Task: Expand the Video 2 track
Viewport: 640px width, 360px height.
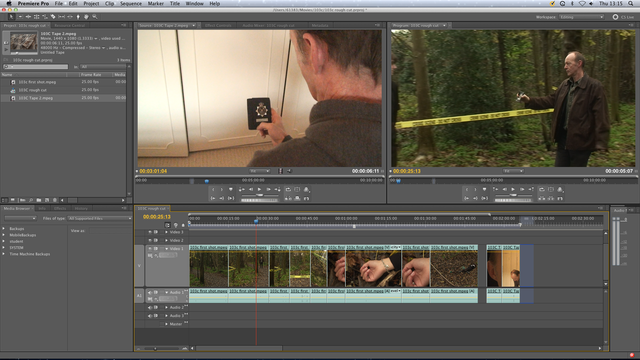Action: (x=166, y=240)
